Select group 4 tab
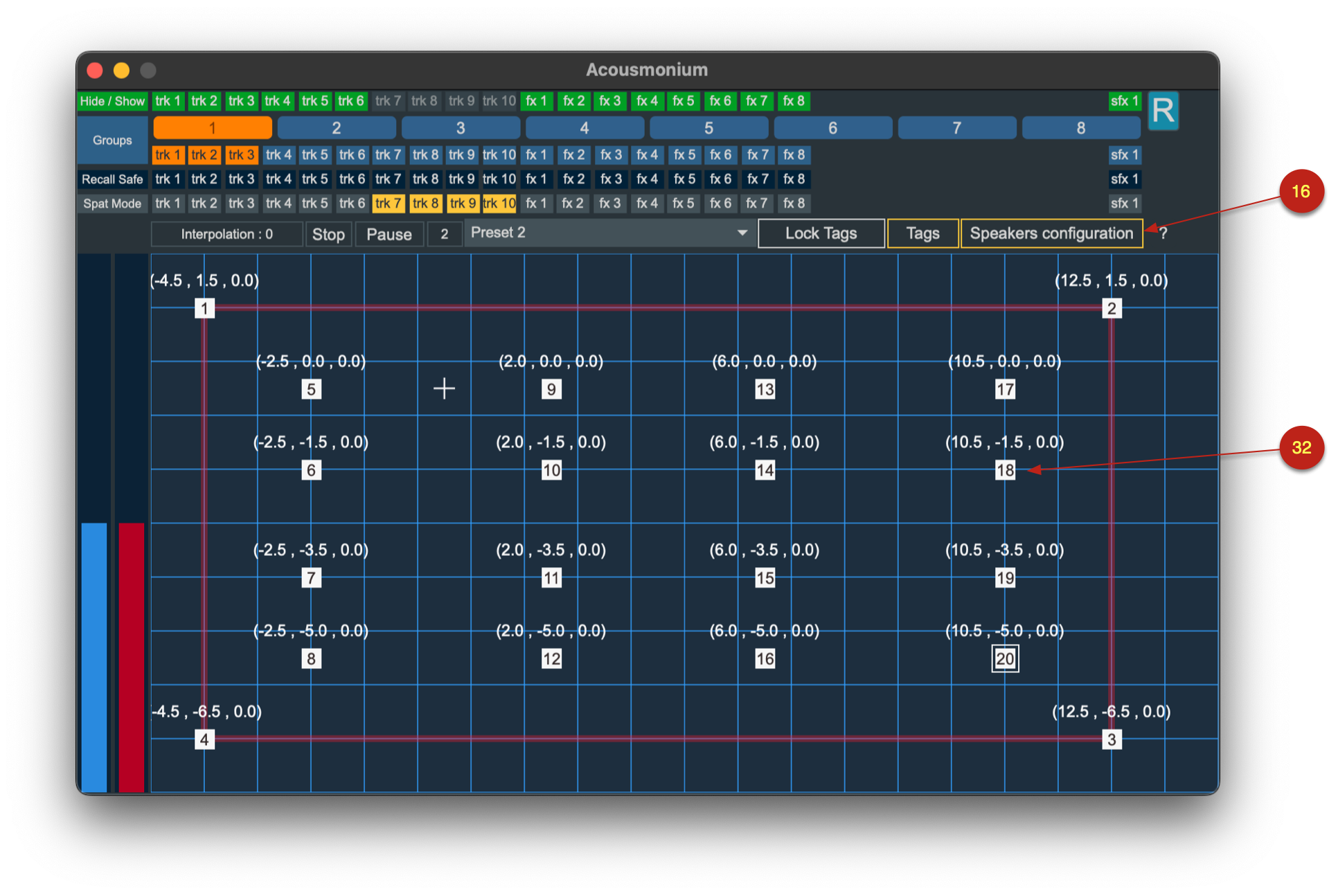 coord(585,128)
